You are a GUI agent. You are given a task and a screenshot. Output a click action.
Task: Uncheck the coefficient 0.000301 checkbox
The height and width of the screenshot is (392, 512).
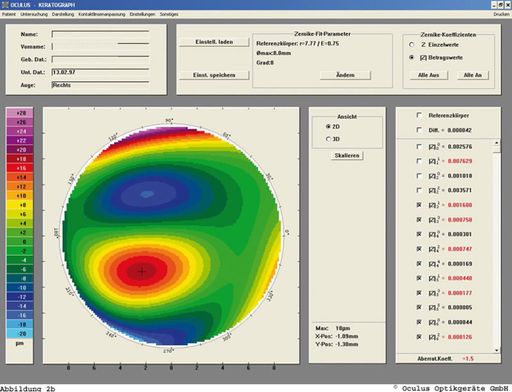[x=419, y=234]
